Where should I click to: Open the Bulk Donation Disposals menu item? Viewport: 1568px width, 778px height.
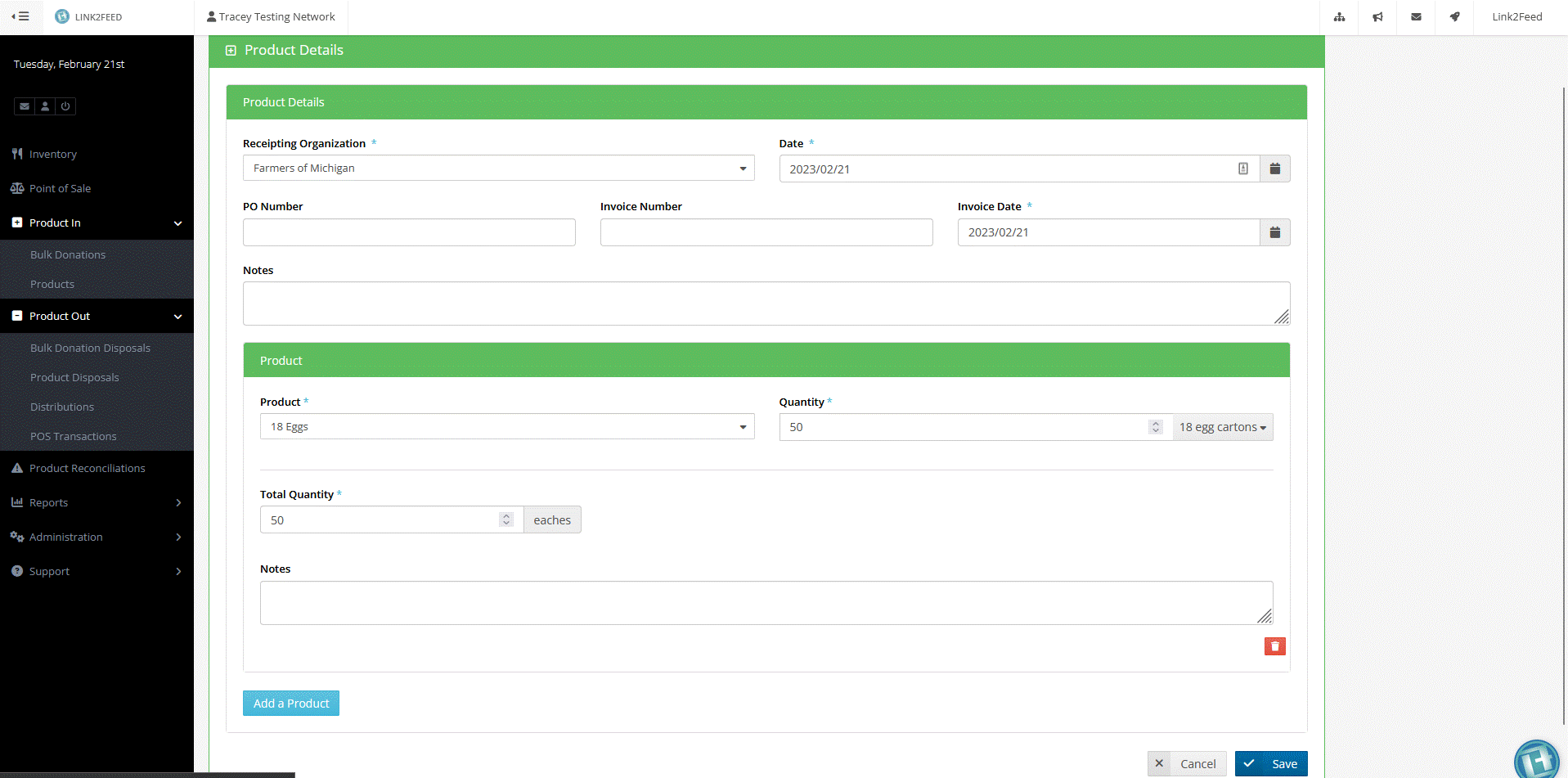pos(90,348)
